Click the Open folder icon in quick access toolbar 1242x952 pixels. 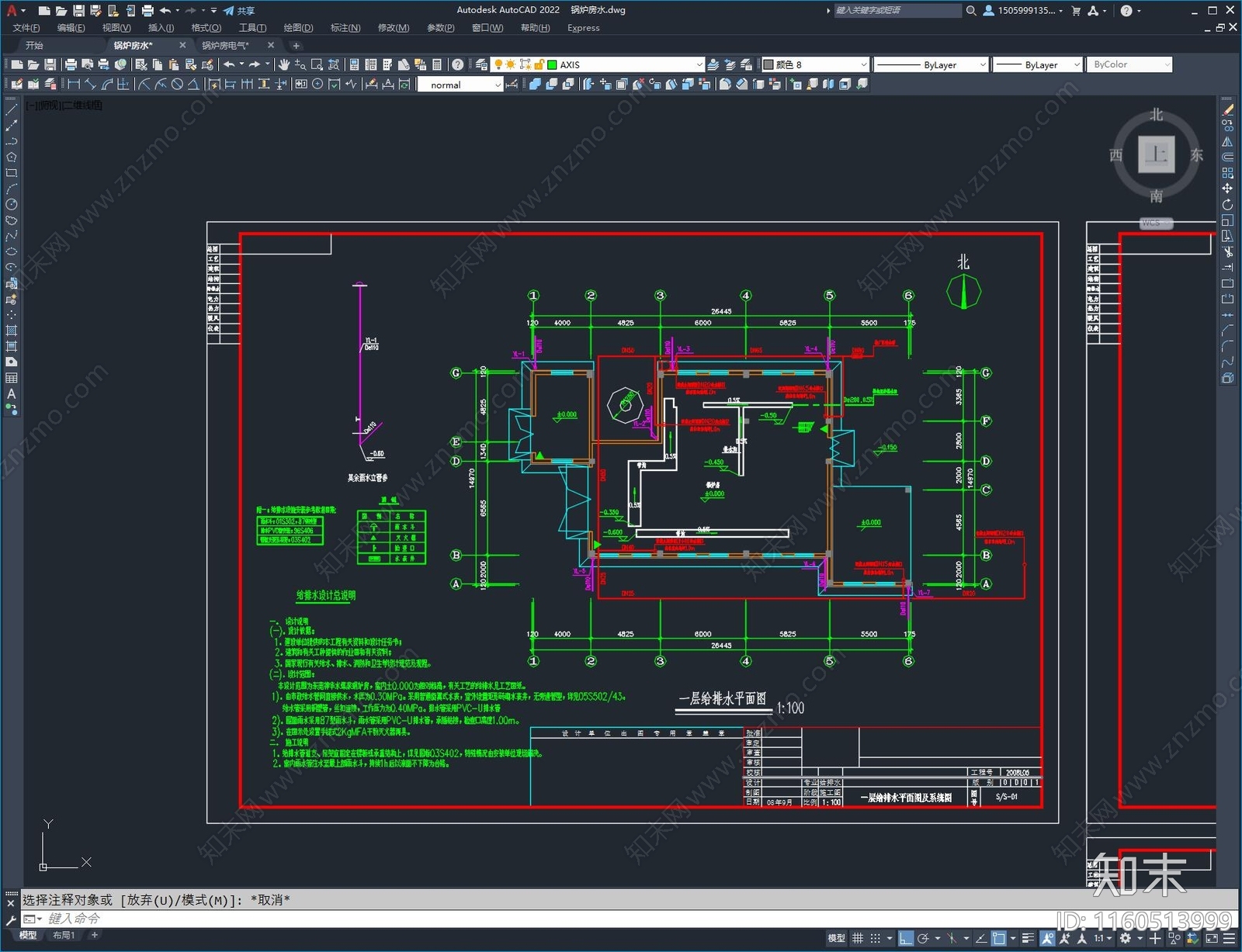tap(61, 11)
